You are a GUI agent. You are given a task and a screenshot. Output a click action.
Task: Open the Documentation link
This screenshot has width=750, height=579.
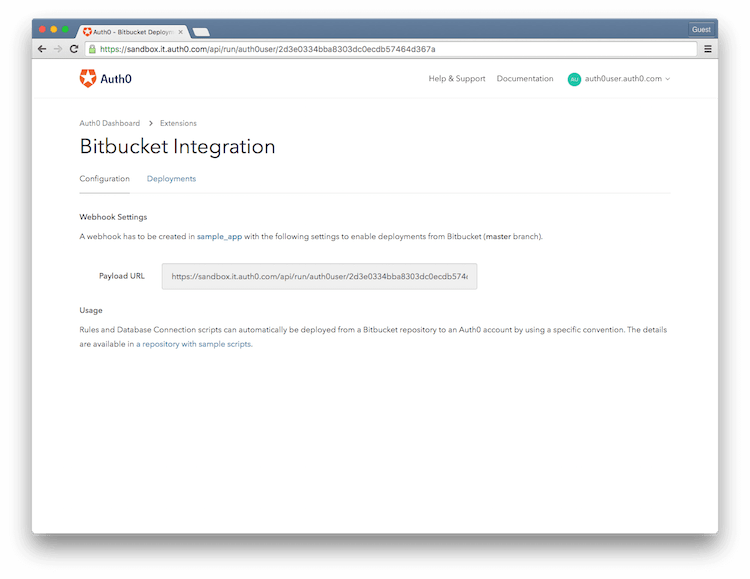525,78
